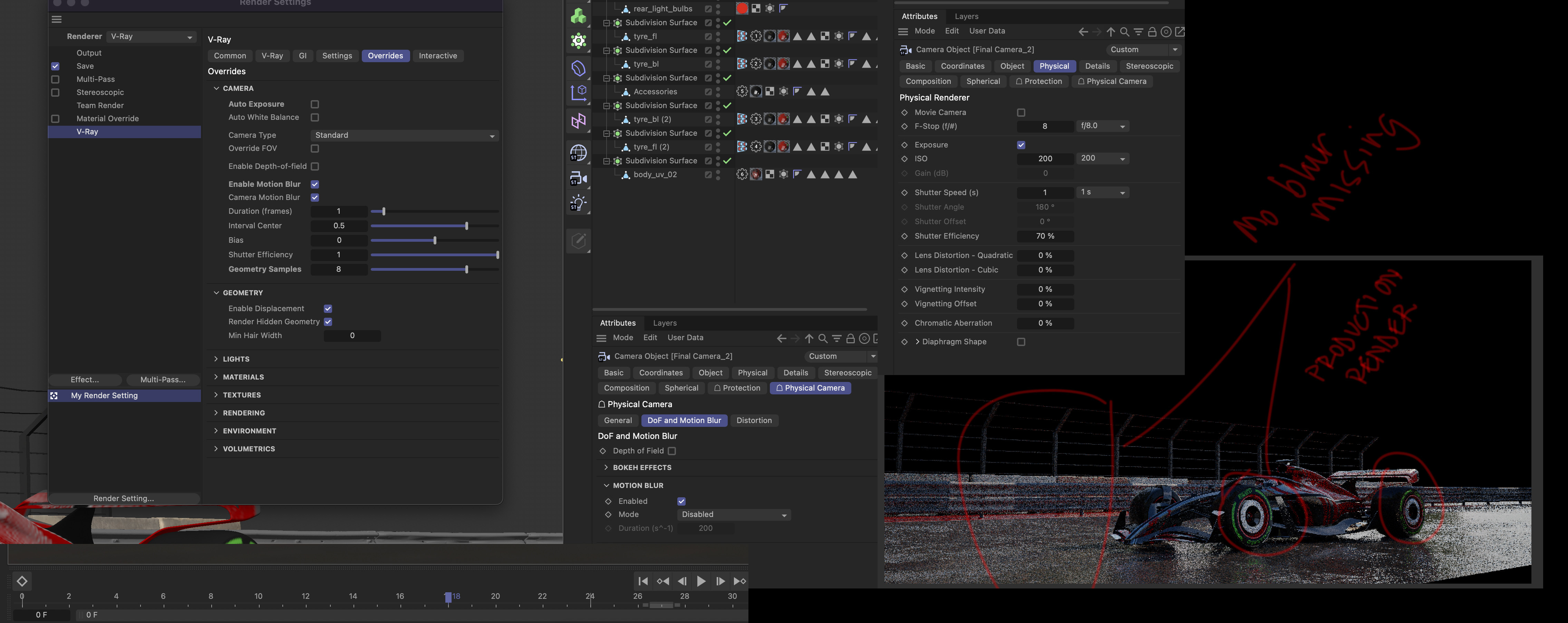The image size is (1568, 623).
Task: Open F-Stop f/8.0 preset dropdown
Action: point(1102,126)
